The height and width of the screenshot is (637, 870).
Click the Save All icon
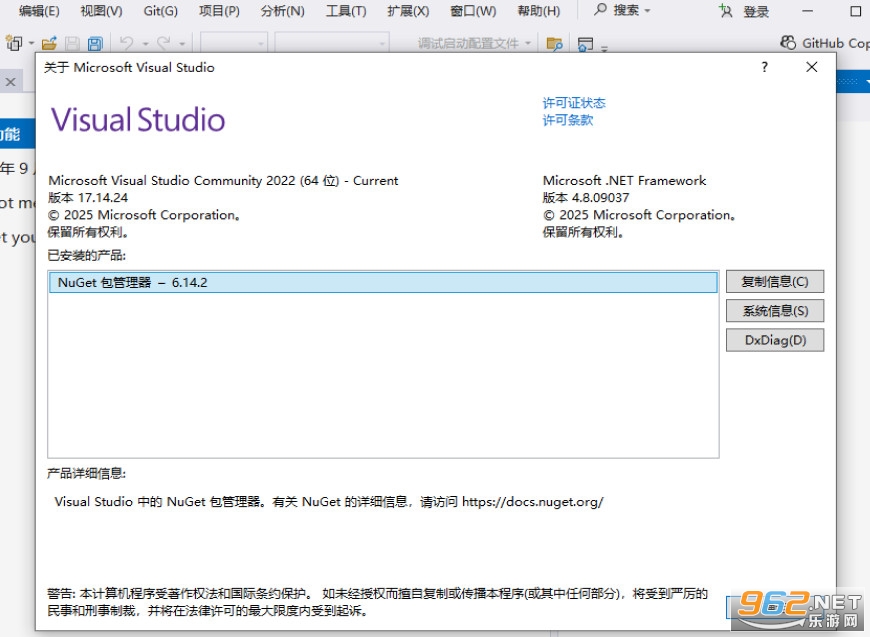coord(95,43)
